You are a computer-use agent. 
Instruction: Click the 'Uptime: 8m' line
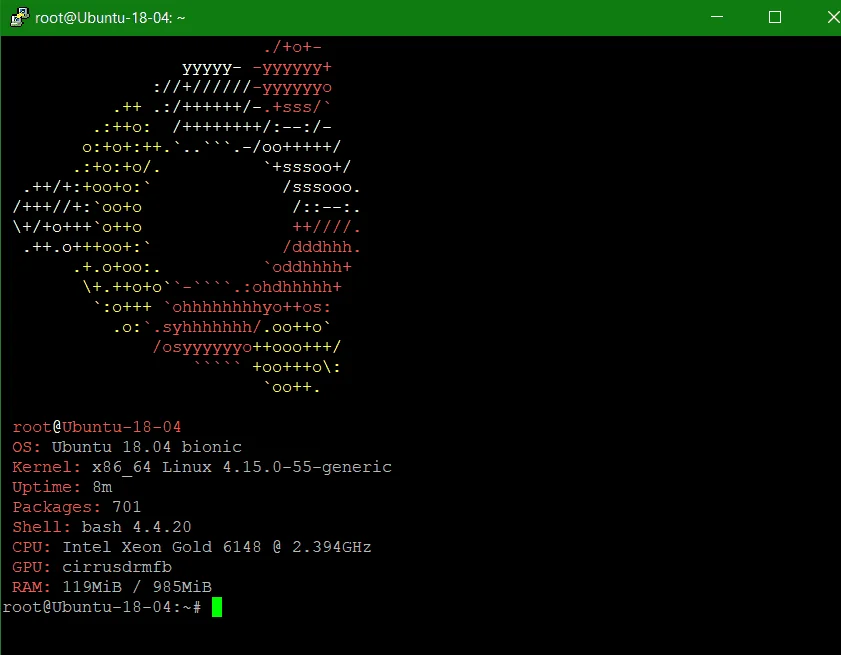(62, 487)
